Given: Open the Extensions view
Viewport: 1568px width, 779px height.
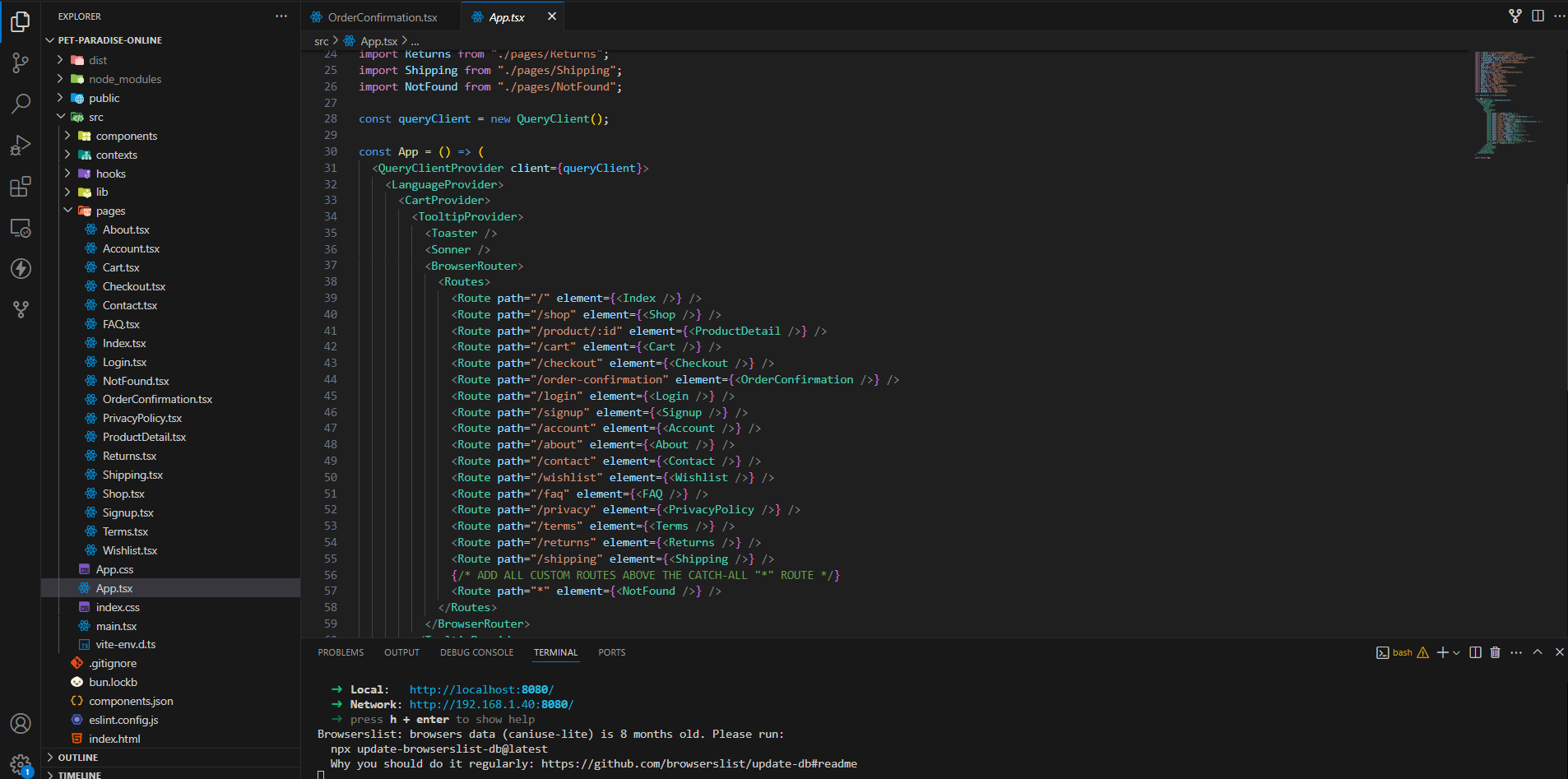Looking at the screenshot, I should (x=21, y=187).
